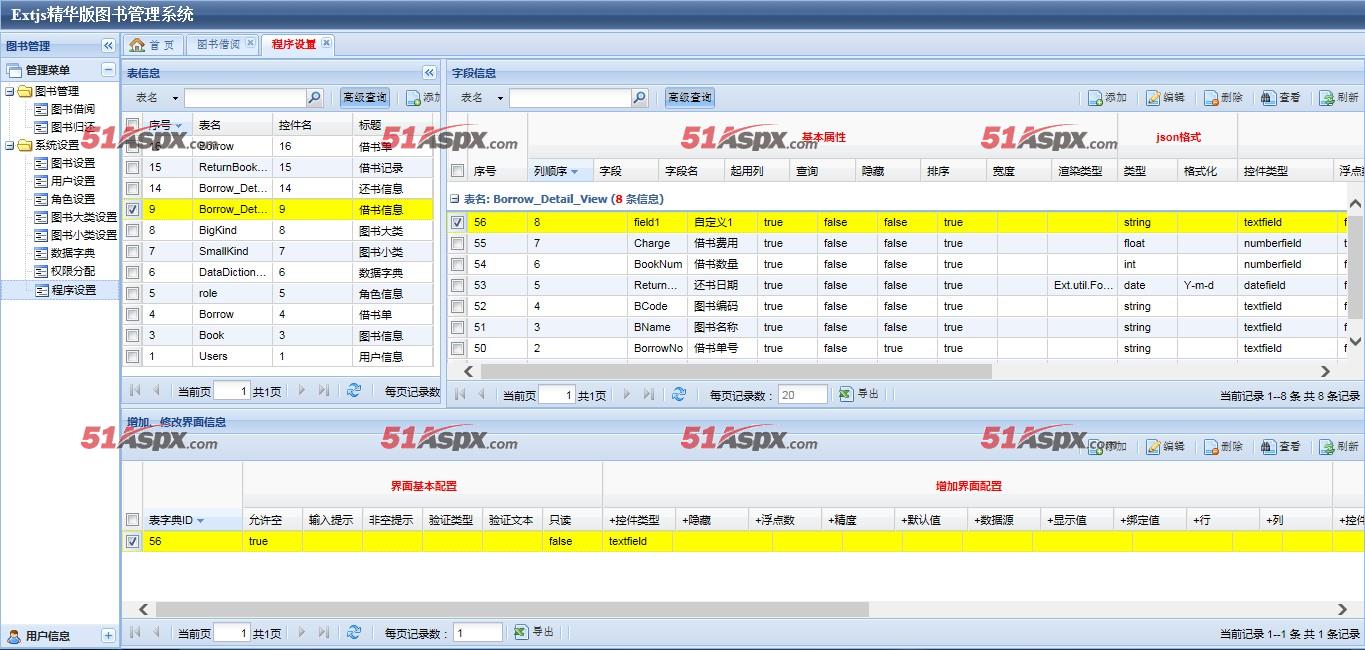Click 查看 in 字段信息 toolbar
The image size is (1365, 650).
pos(1281,98)
